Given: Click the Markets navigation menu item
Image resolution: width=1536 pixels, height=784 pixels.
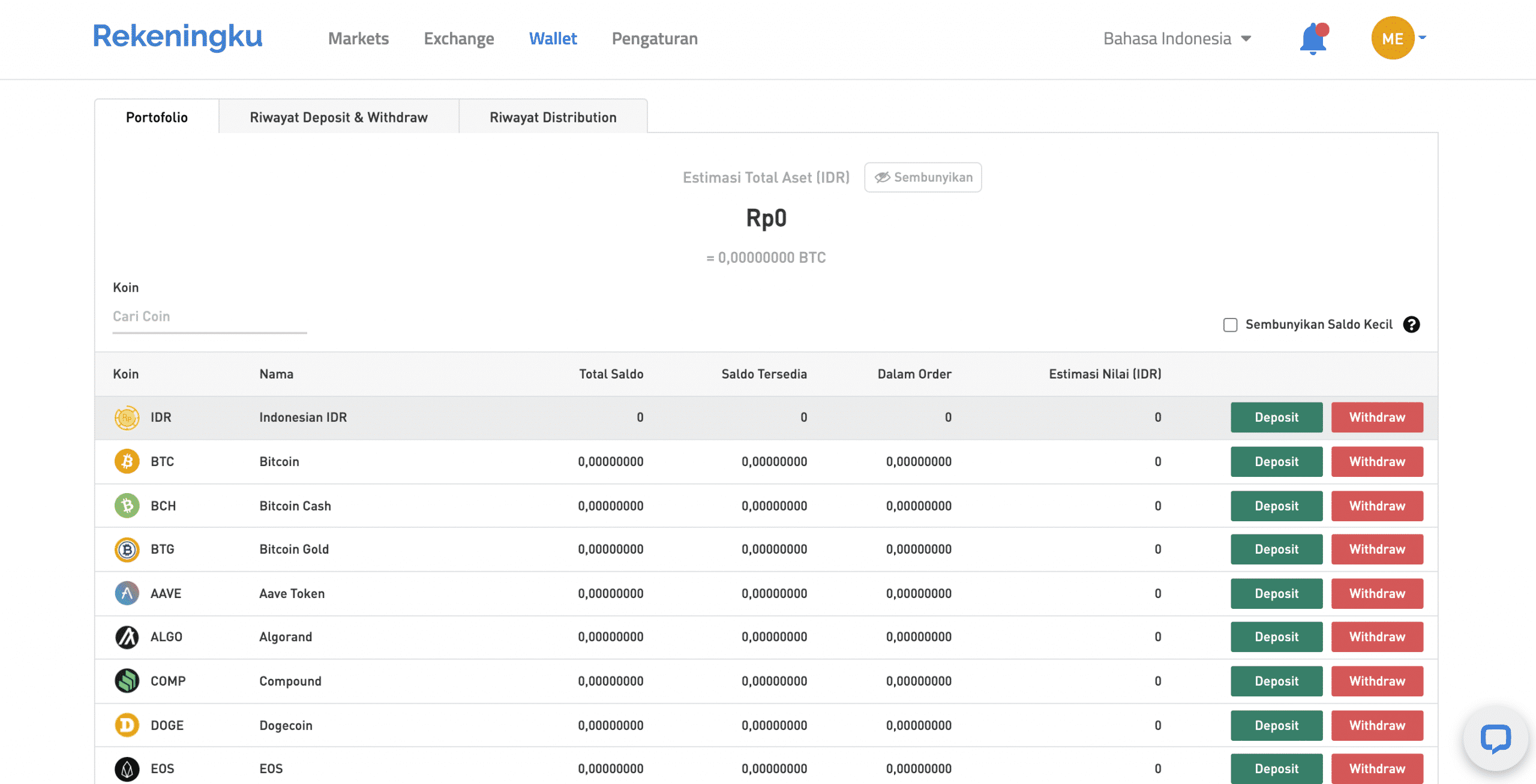Looking at the screenshot, I should [358, 37].
